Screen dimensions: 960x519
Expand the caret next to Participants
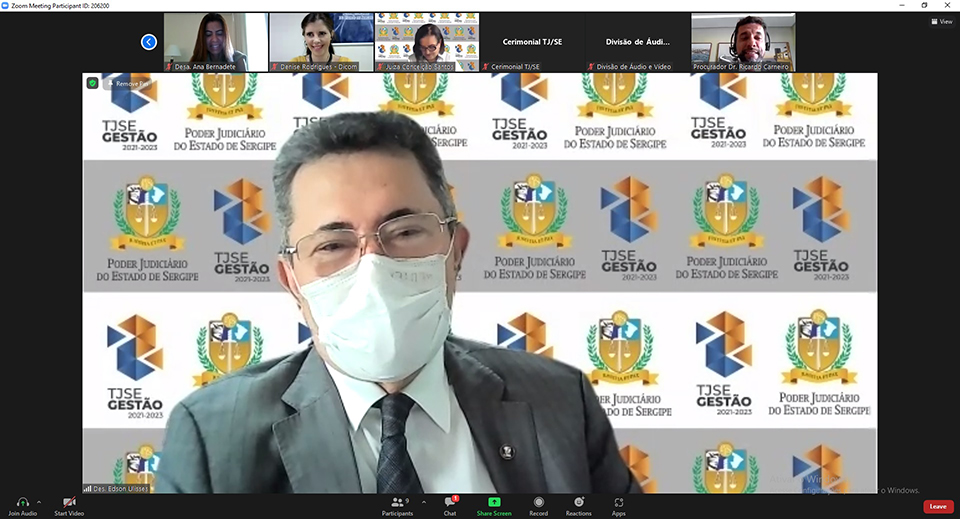[x=423, y=501]
